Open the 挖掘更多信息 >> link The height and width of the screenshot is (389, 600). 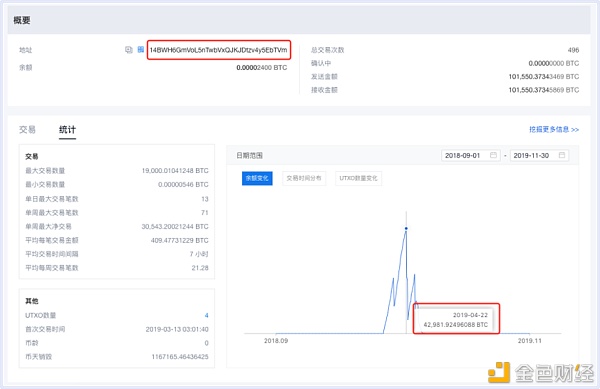point(554,130)
